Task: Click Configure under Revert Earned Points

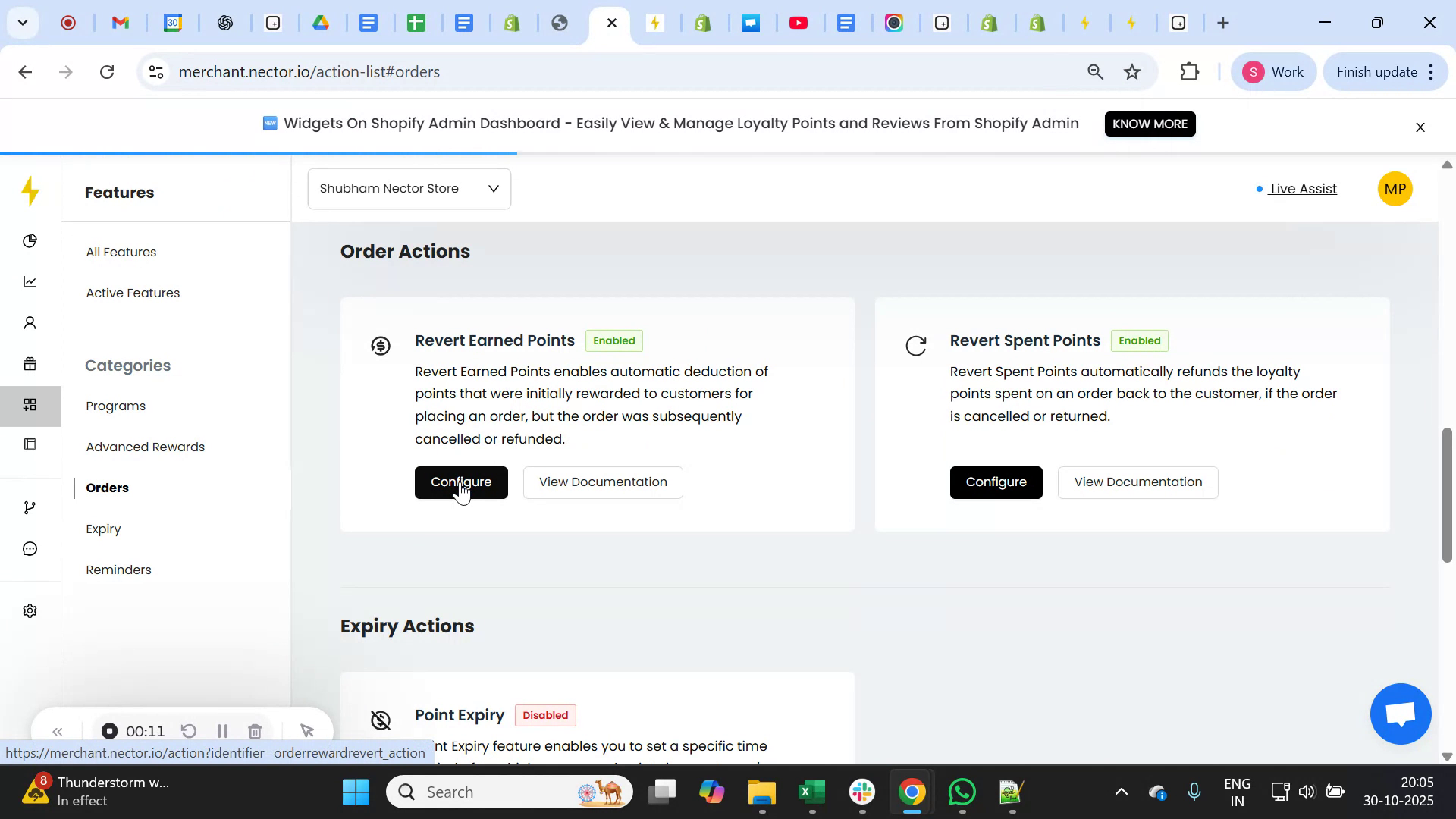Action: point(461,482)
